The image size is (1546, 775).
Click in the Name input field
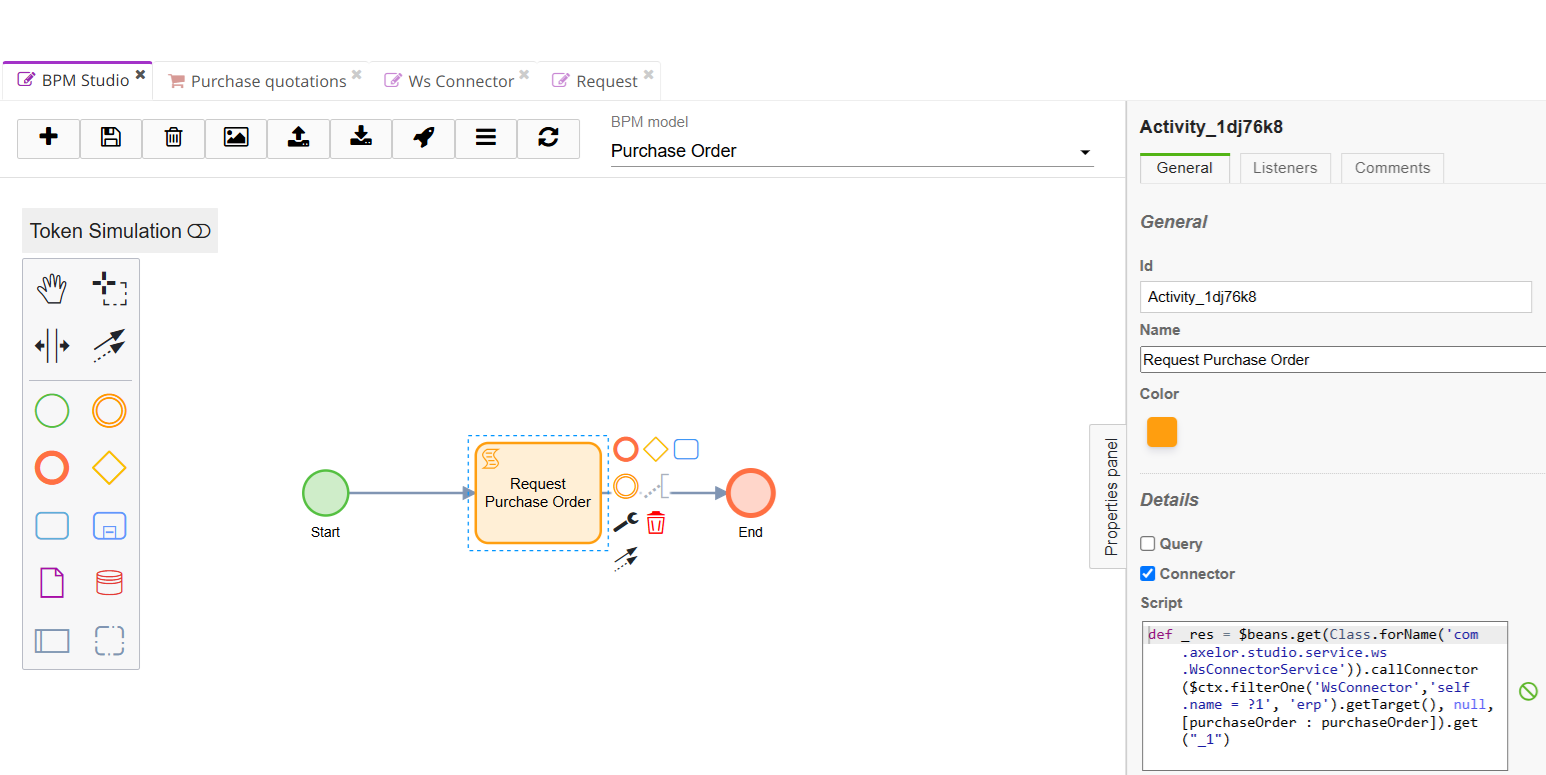point(1340,360)
